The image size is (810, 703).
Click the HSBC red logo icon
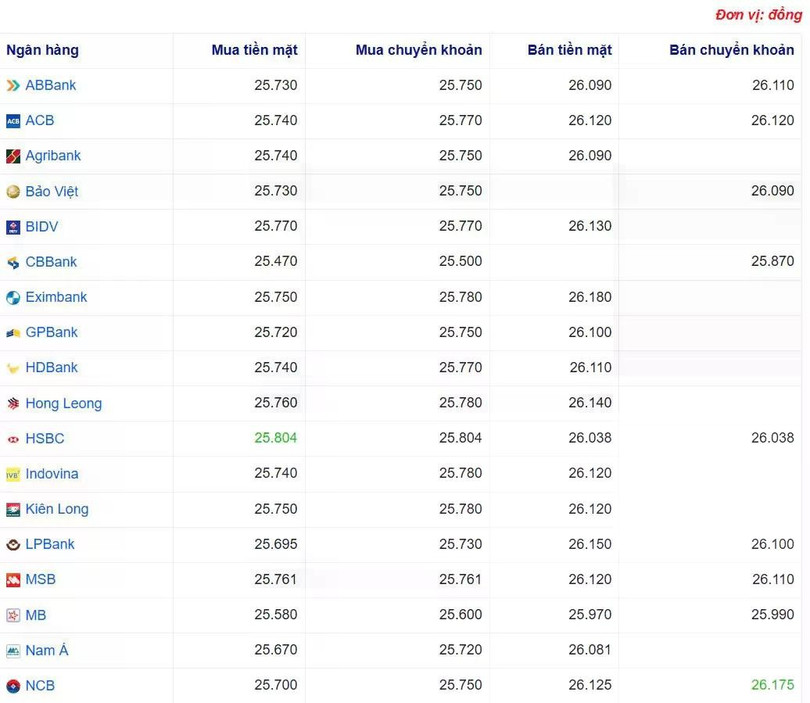point(13,439)
